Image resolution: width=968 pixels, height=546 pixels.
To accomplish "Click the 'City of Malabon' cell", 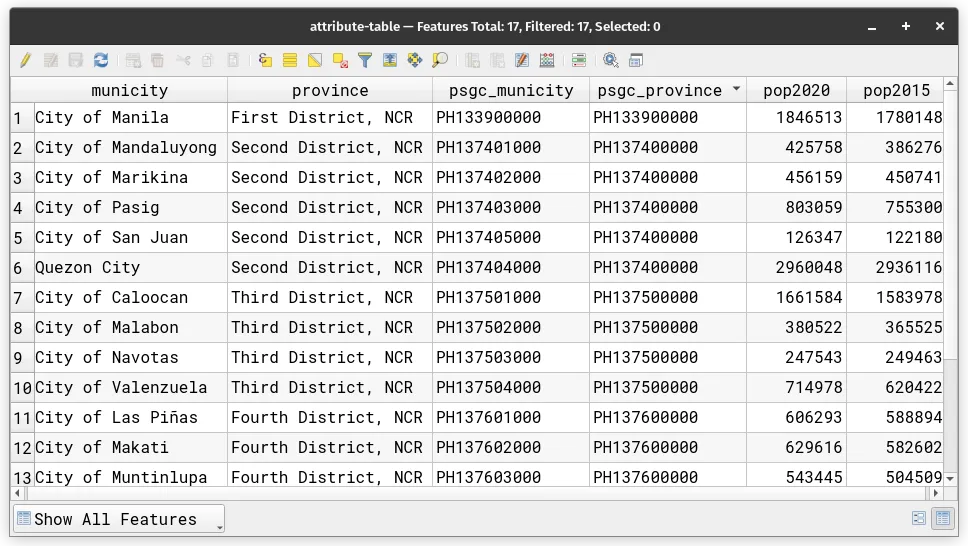I will (x=131, y=327).
